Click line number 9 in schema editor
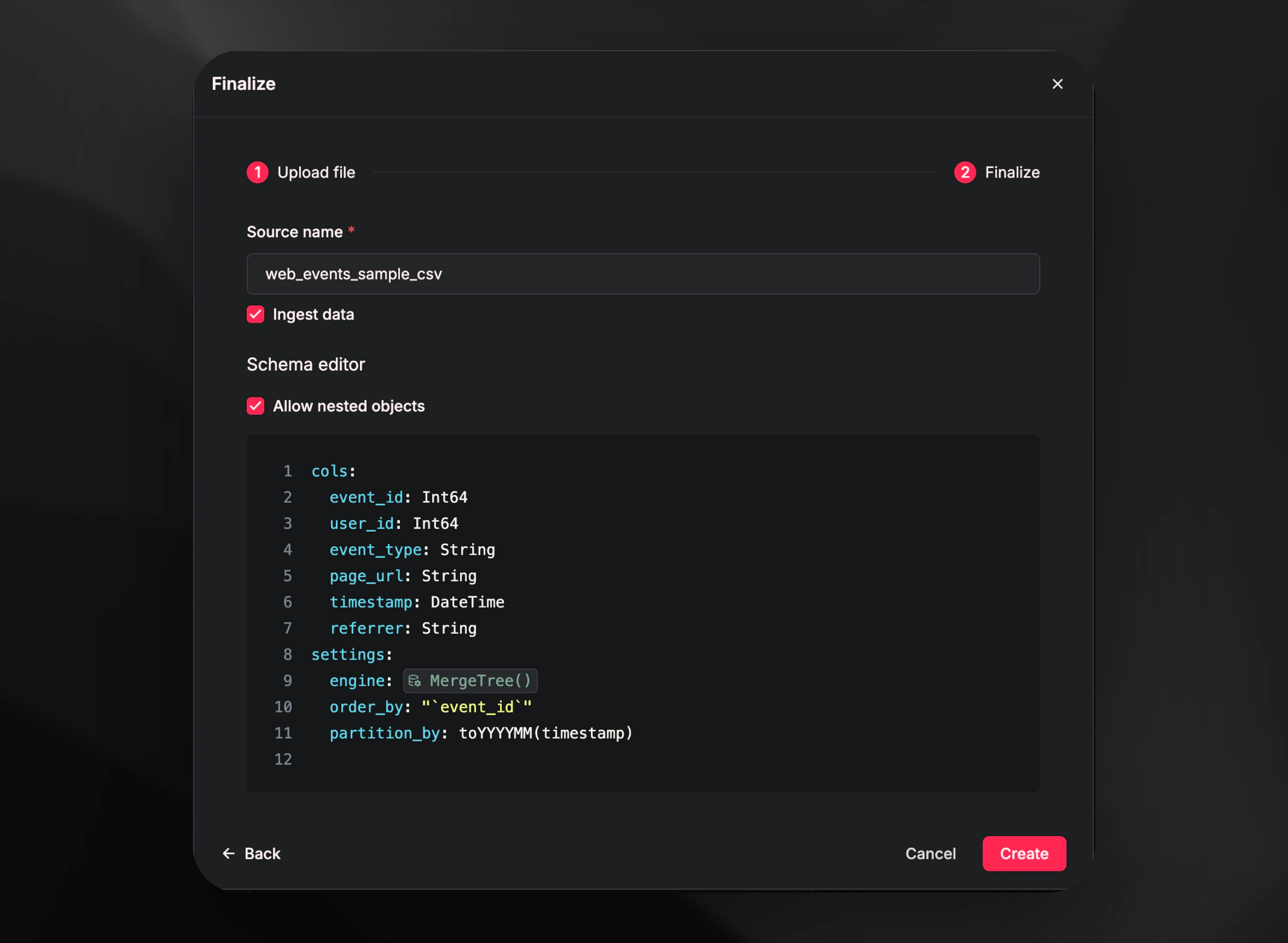This screenshot has width=1288, height=943. [287, 680]
